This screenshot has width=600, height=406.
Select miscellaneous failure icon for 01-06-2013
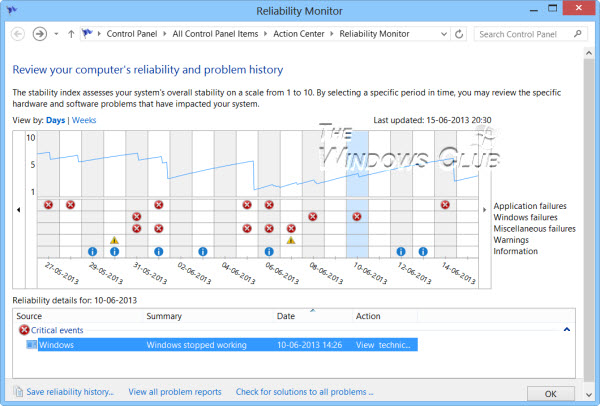(x=159, y=228)
